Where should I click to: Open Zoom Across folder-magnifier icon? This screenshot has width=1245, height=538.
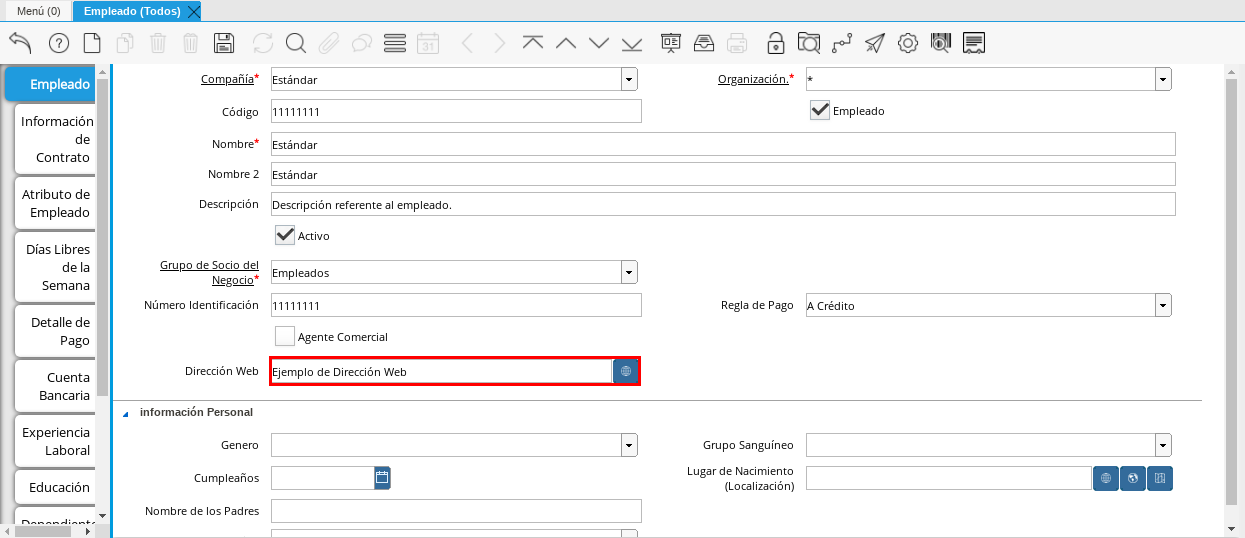coord(809,42)
